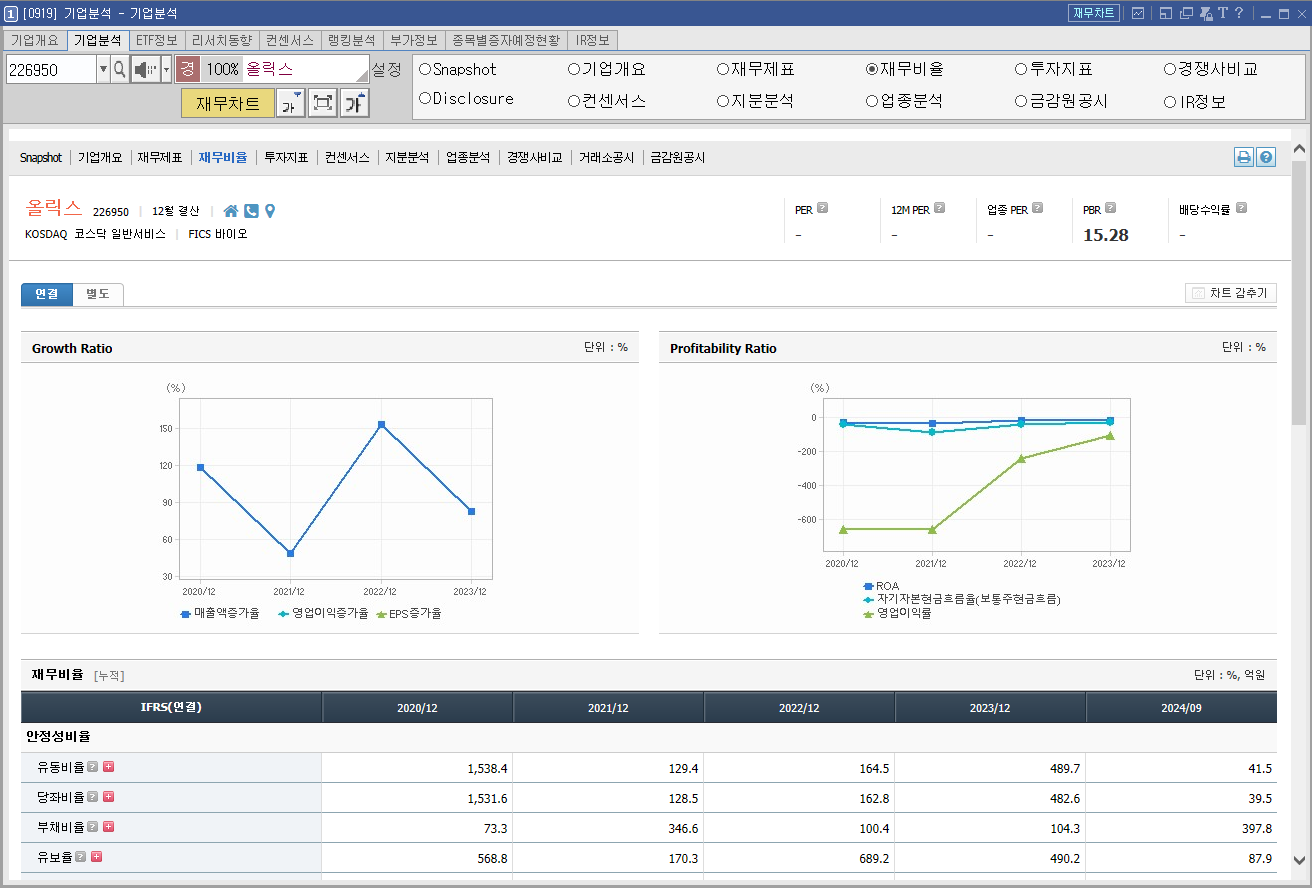Select the 지분분석 radio button
Image resolution: width=1312 pixels, height=888 pixels.
pos(723,101)
